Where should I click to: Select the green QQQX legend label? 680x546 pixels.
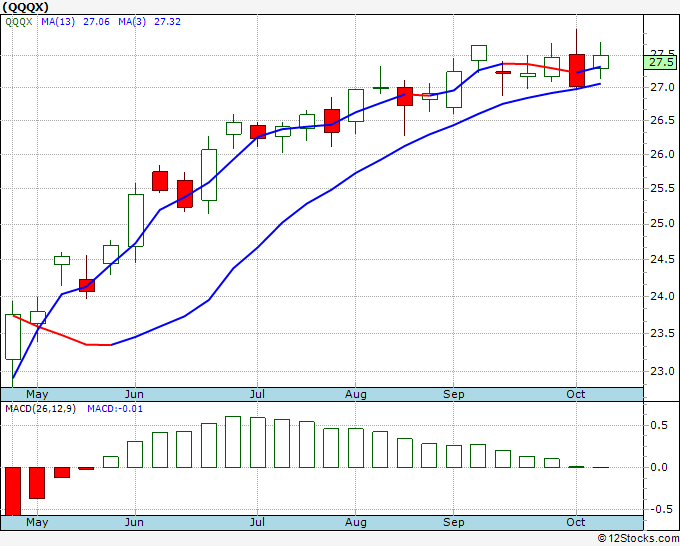[x=19, y=22]
